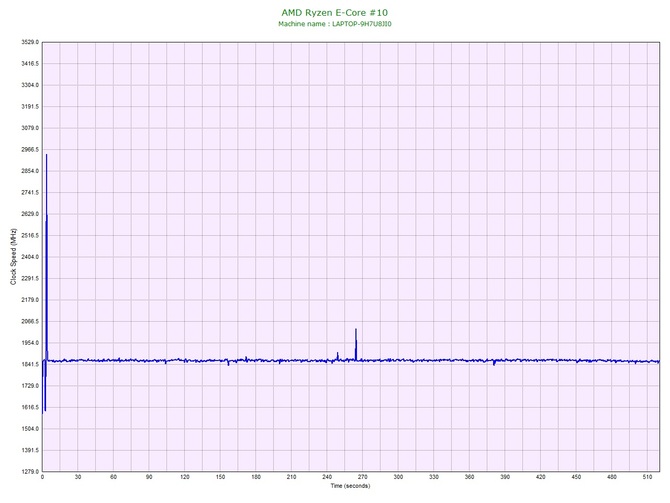The width and height of the screenshot is (670, 503).
Task: Click the 480 time axis tick label
Action: (x=612, y=477)
